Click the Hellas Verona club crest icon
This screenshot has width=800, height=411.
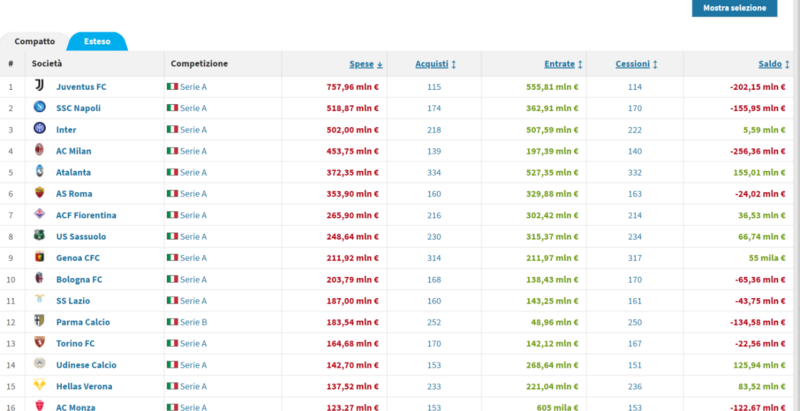pos(40,386)
